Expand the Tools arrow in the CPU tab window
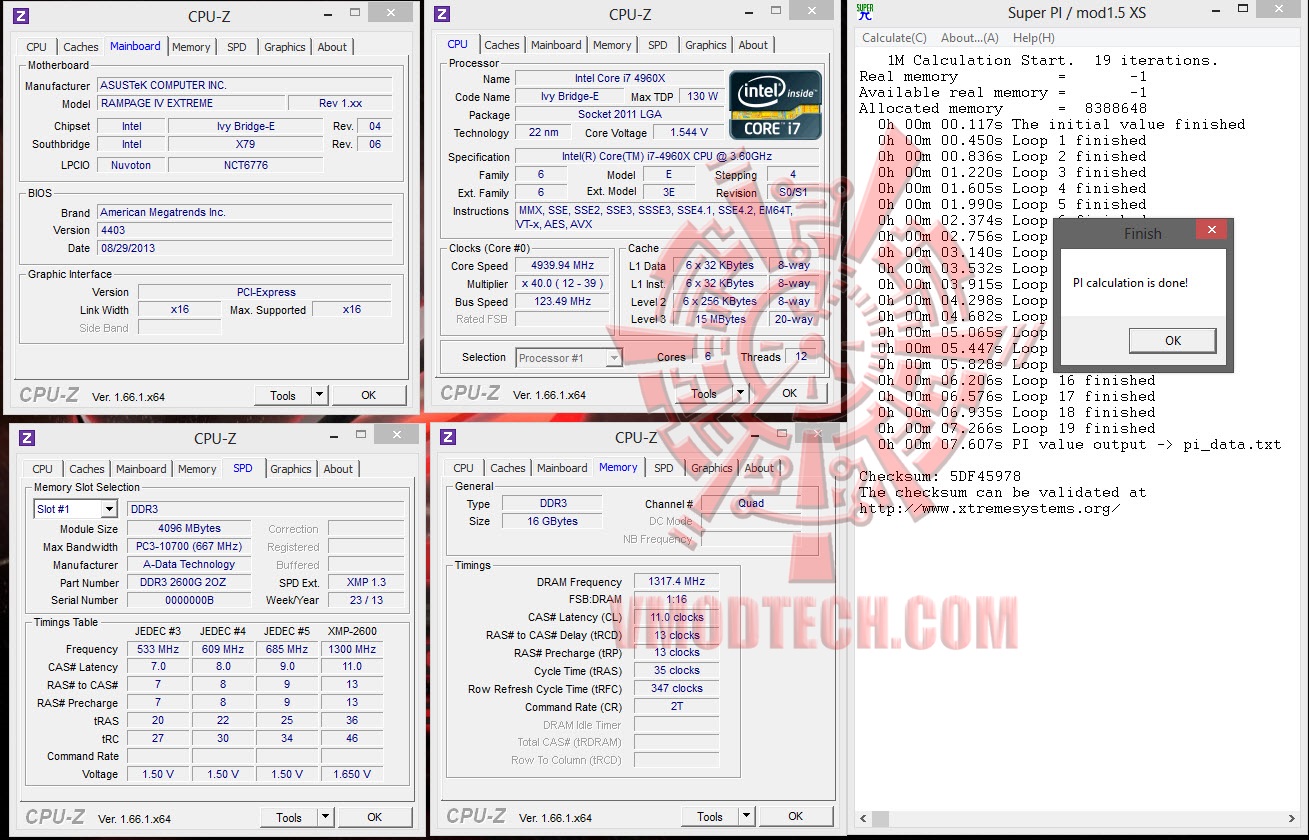1309x840 pixels. tap(741, 393)
